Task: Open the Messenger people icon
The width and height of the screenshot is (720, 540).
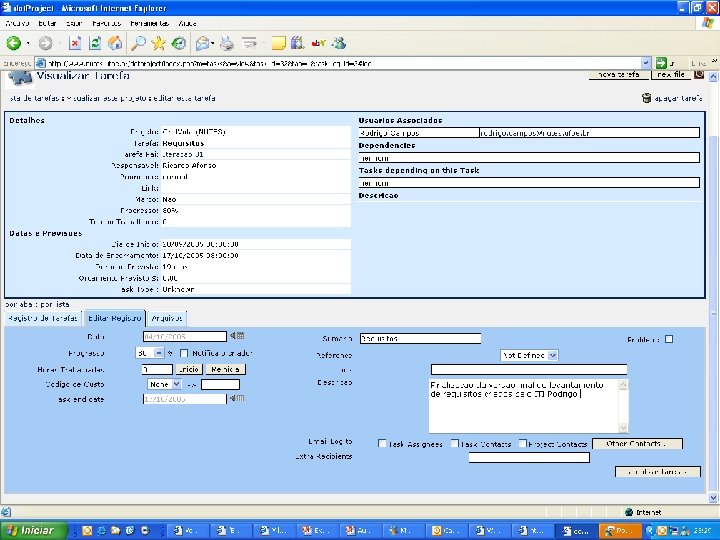Action: [x=339, y=43]
